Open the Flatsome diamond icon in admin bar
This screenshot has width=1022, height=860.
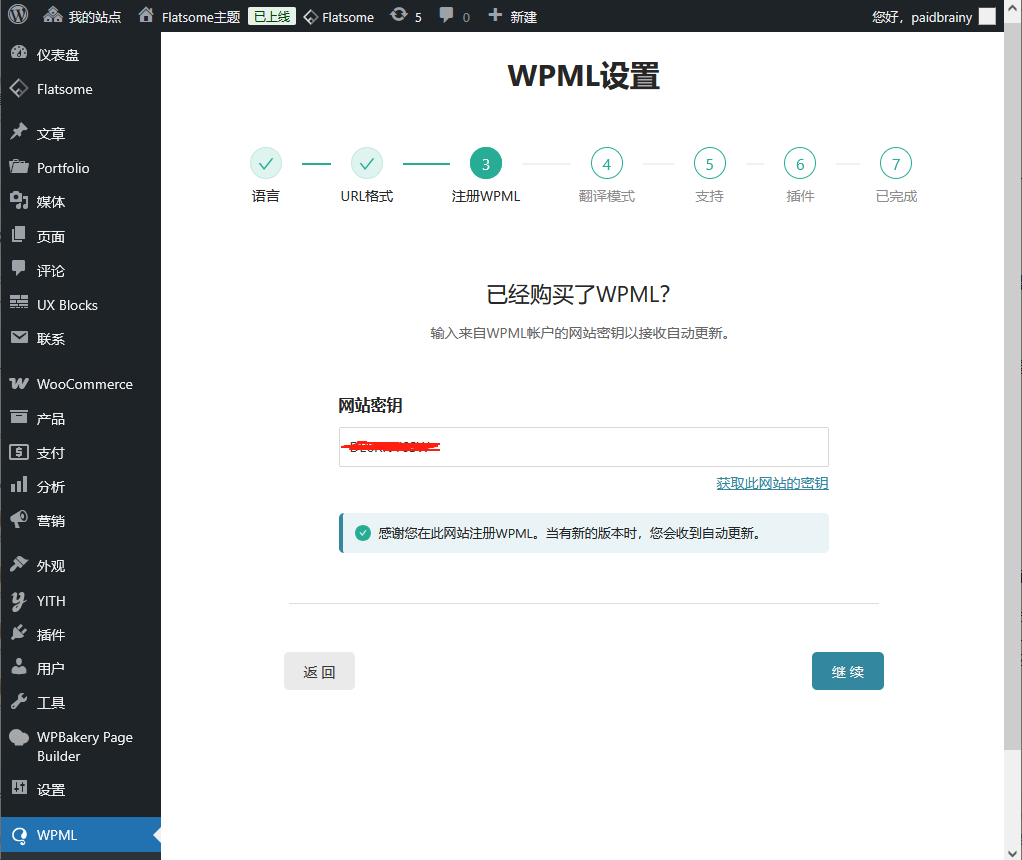[311, 17]
